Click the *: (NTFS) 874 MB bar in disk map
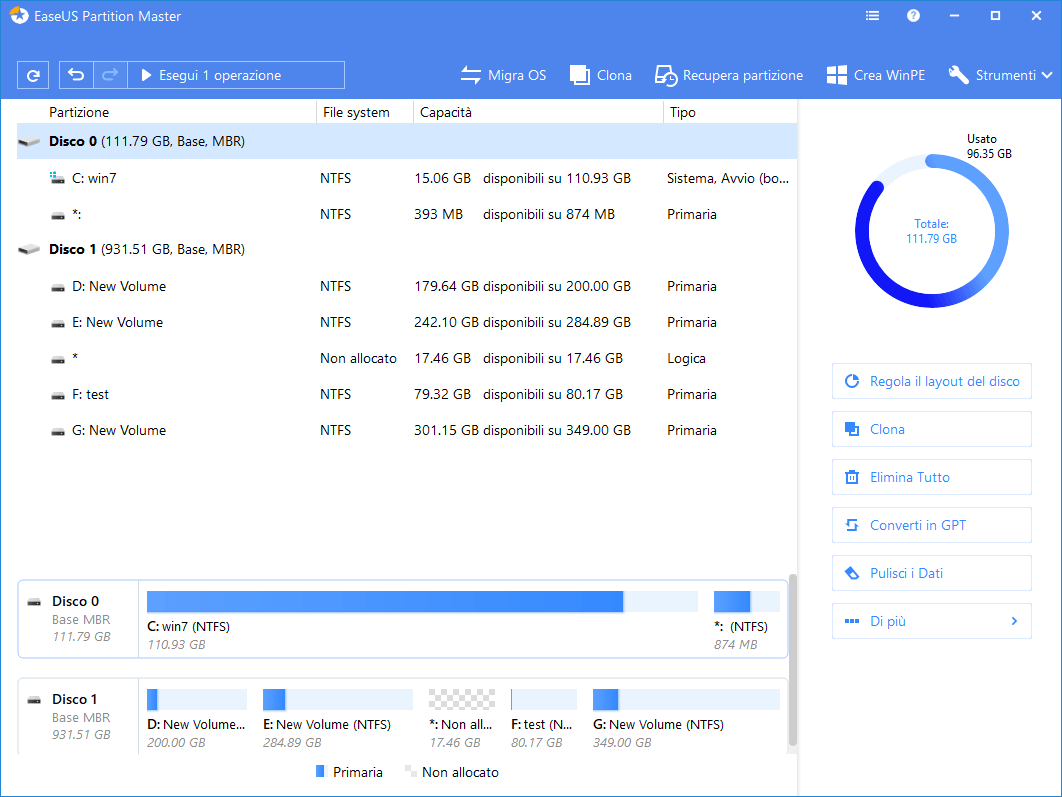 pyautogui.click(x=746, y=601)
